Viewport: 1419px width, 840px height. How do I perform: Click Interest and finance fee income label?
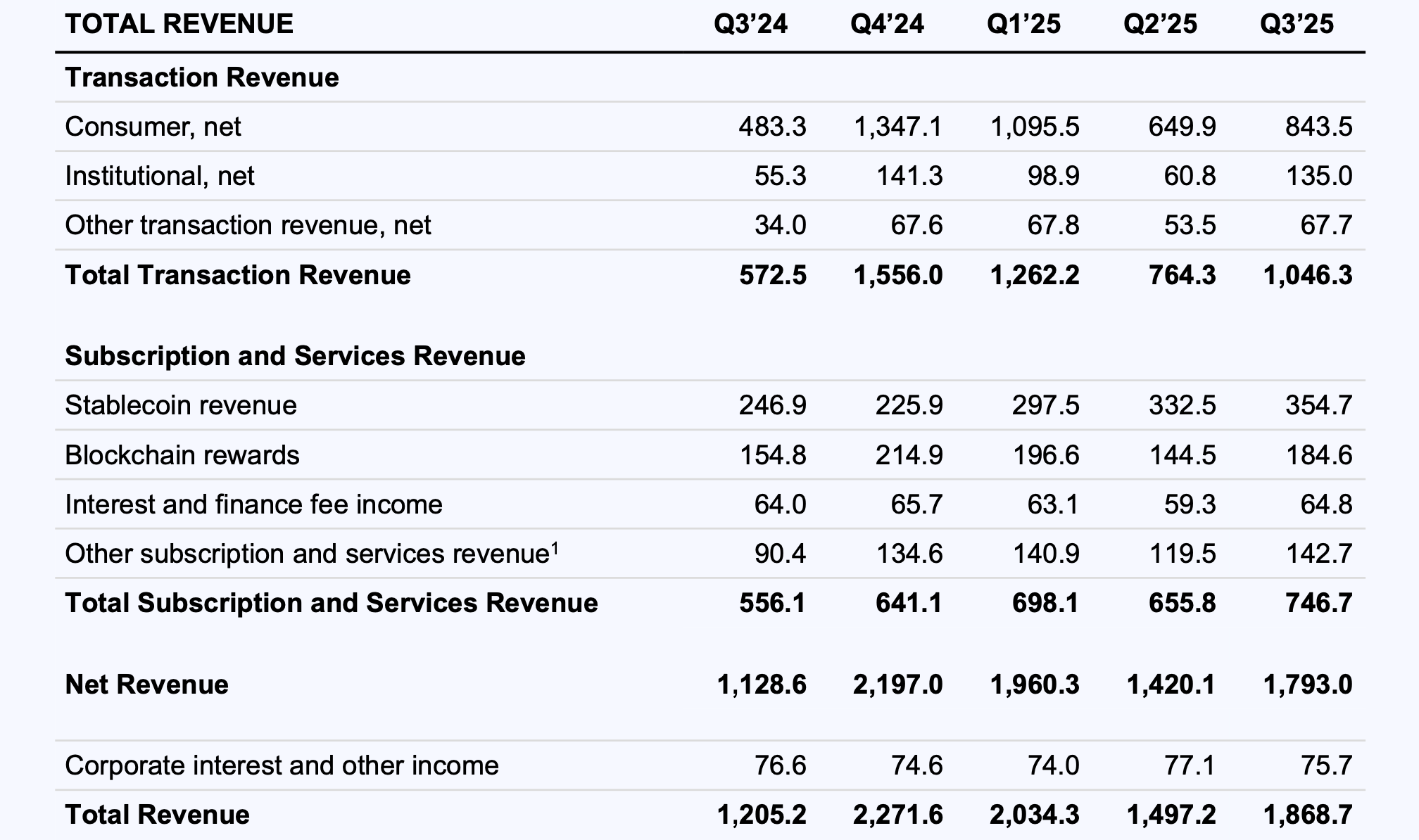(253, 505)
